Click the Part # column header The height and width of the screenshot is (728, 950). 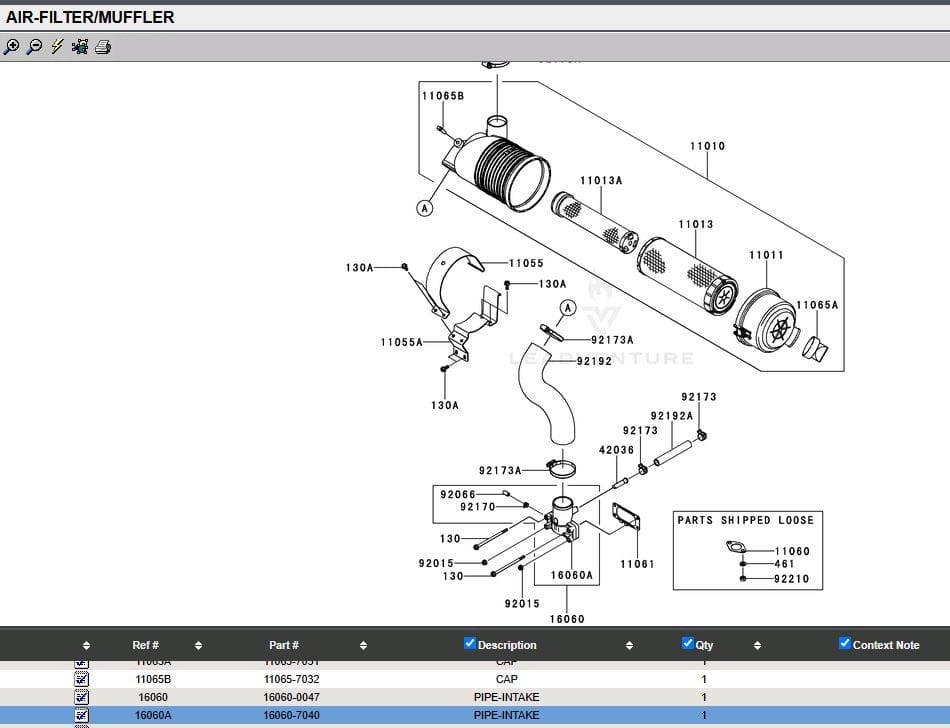[284, 646]
